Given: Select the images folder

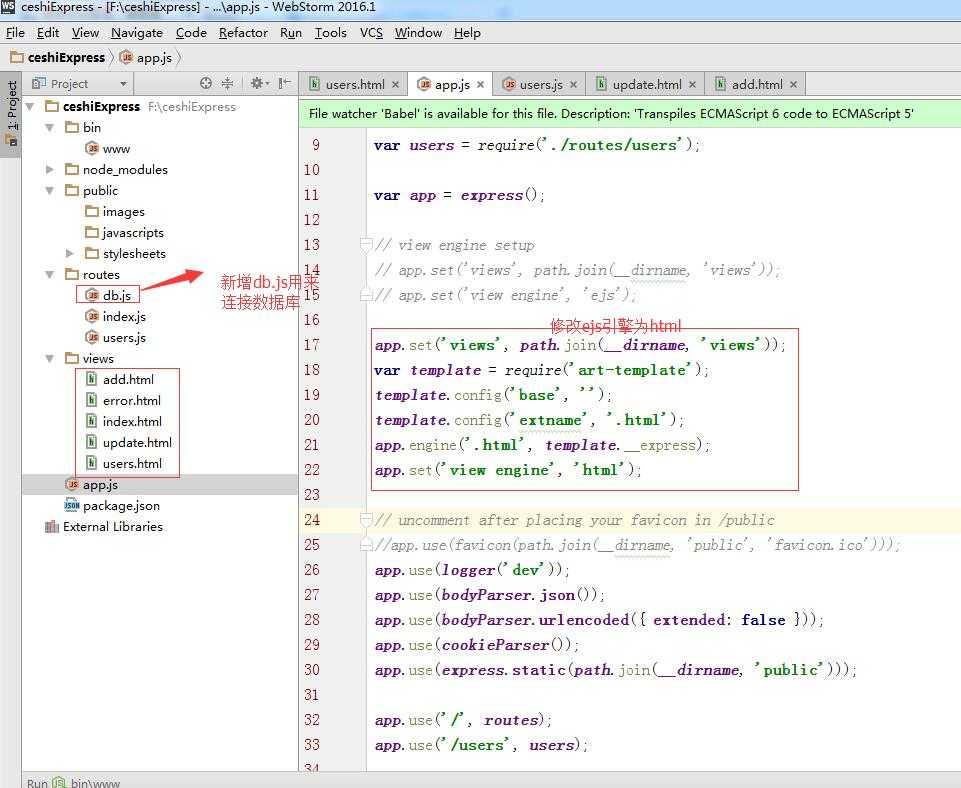Looking at the screenshot, I should click(115, 211).
